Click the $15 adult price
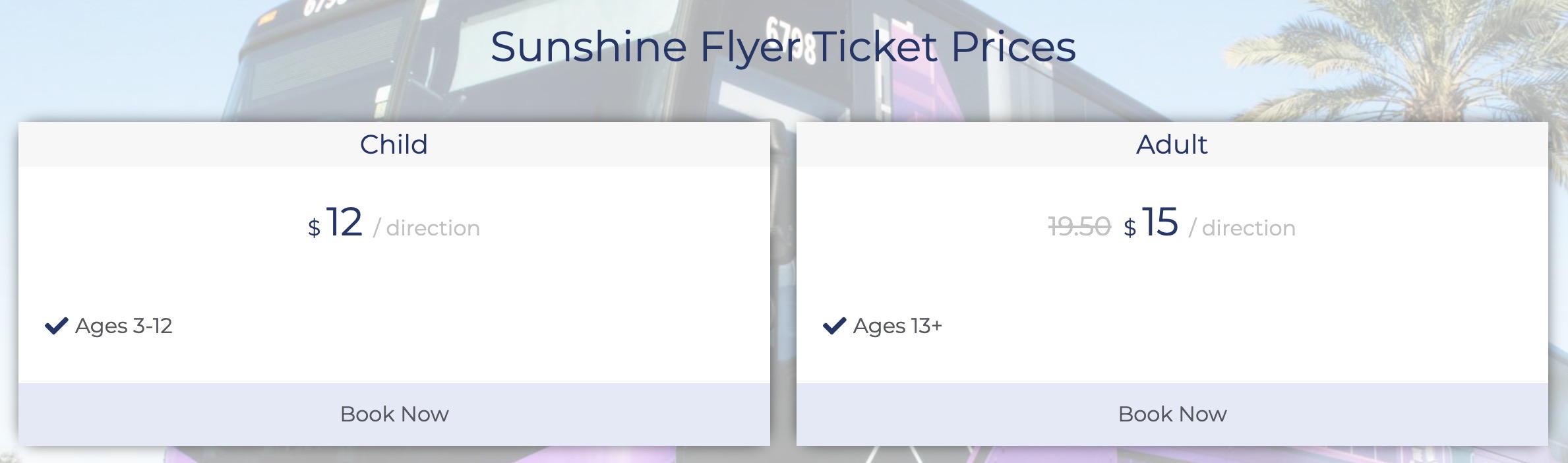The height and width of the screenshot is (463, 1568). click(1151, 222)
